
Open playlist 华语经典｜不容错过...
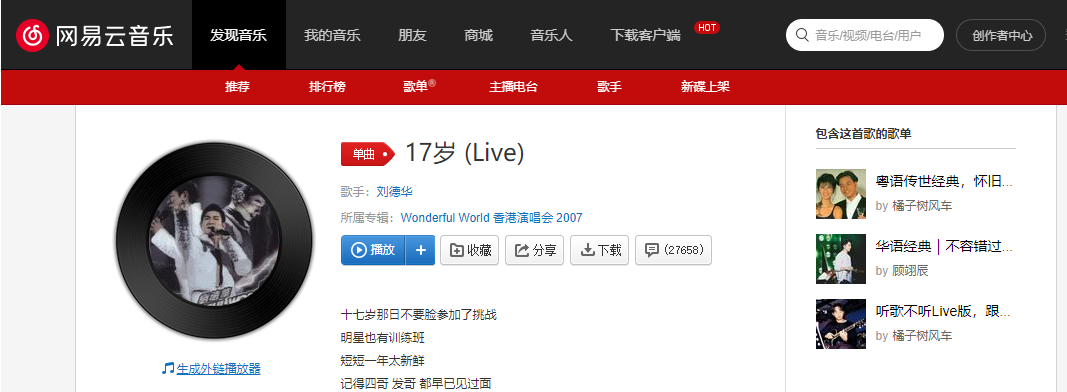[x=945, y=246]
